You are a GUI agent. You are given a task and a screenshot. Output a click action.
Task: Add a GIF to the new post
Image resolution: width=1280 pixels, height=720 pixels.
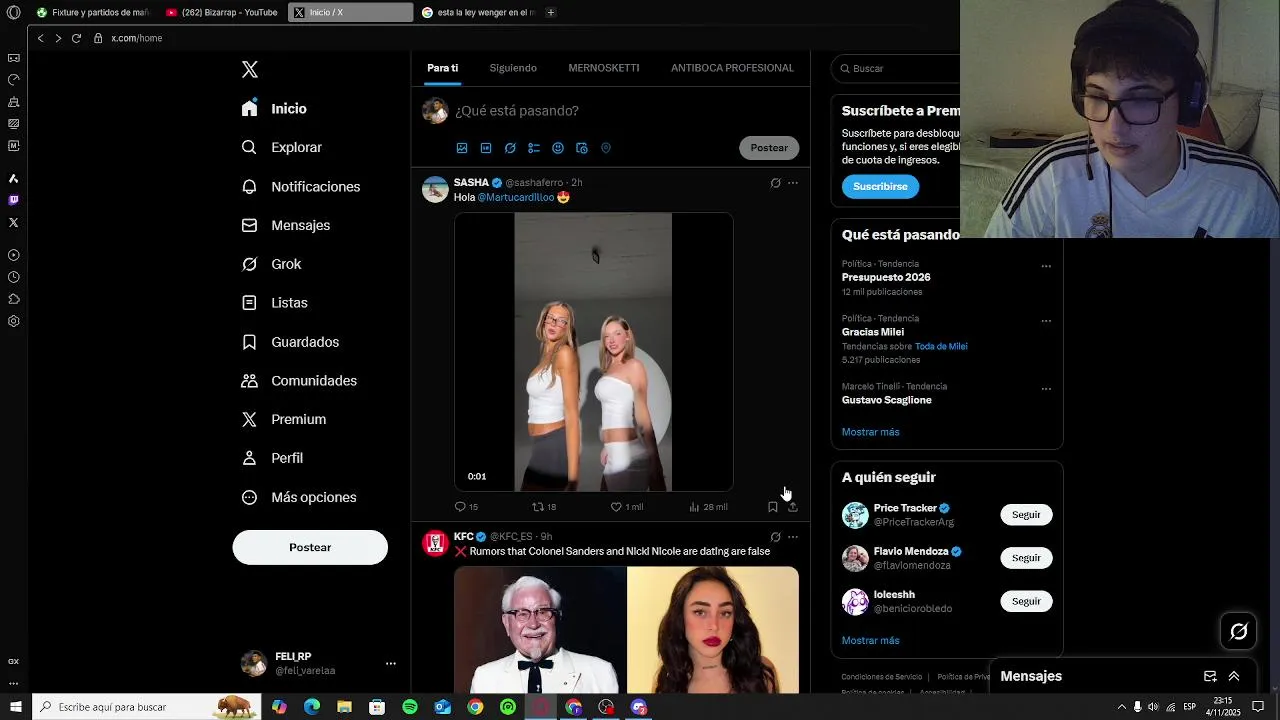pyautogui.click(x=486, y=148)
